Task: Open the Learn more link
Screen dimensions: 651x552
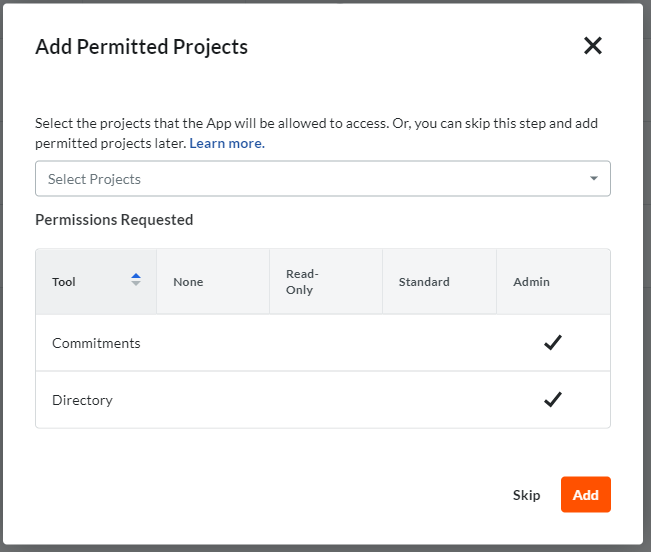Action: pos(227,143)
